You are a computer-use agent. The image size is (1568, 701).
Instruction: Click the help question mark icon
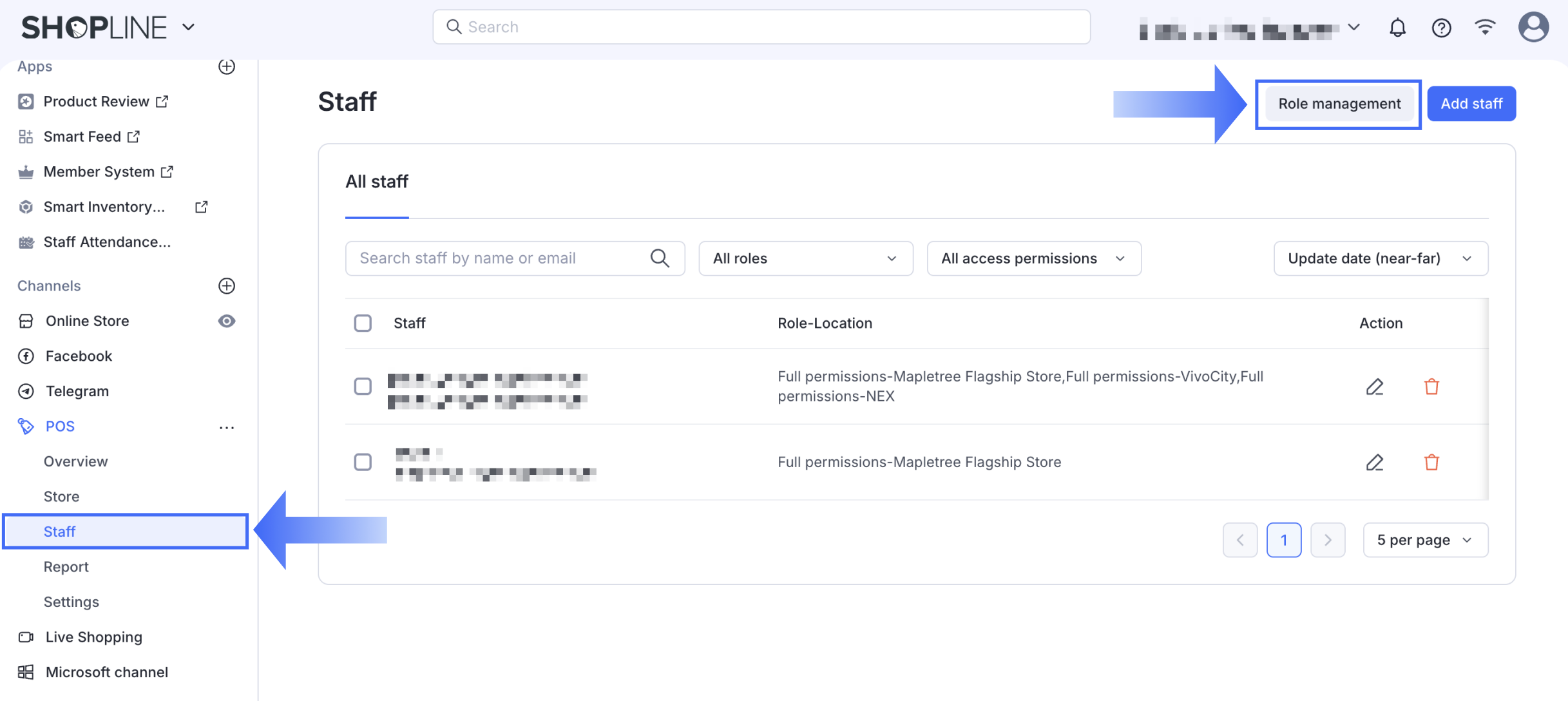coord(1441,28)
